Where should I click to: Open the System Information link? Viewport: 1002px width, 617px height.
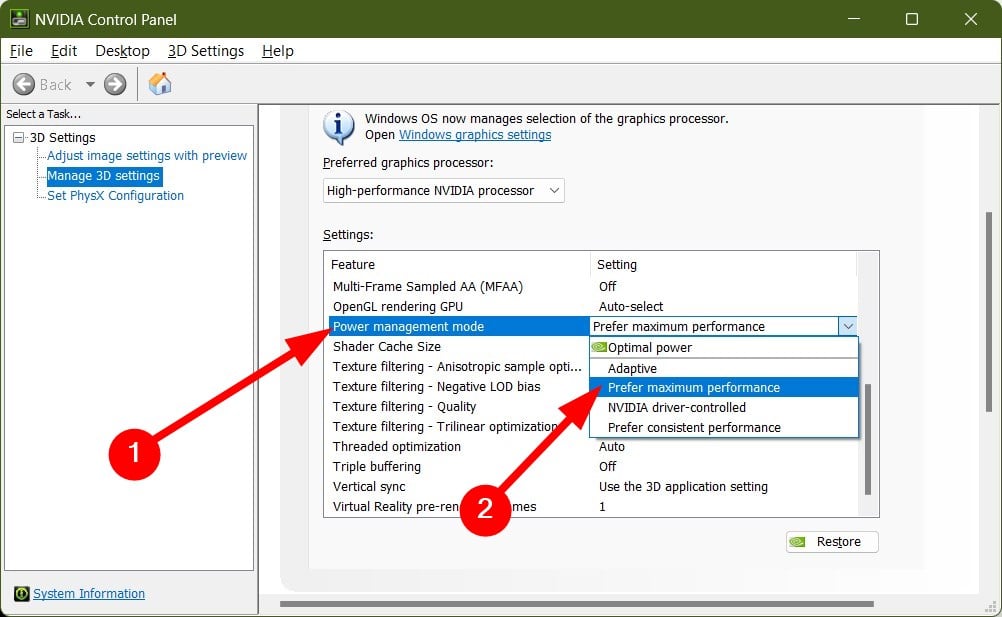point(89,593)
